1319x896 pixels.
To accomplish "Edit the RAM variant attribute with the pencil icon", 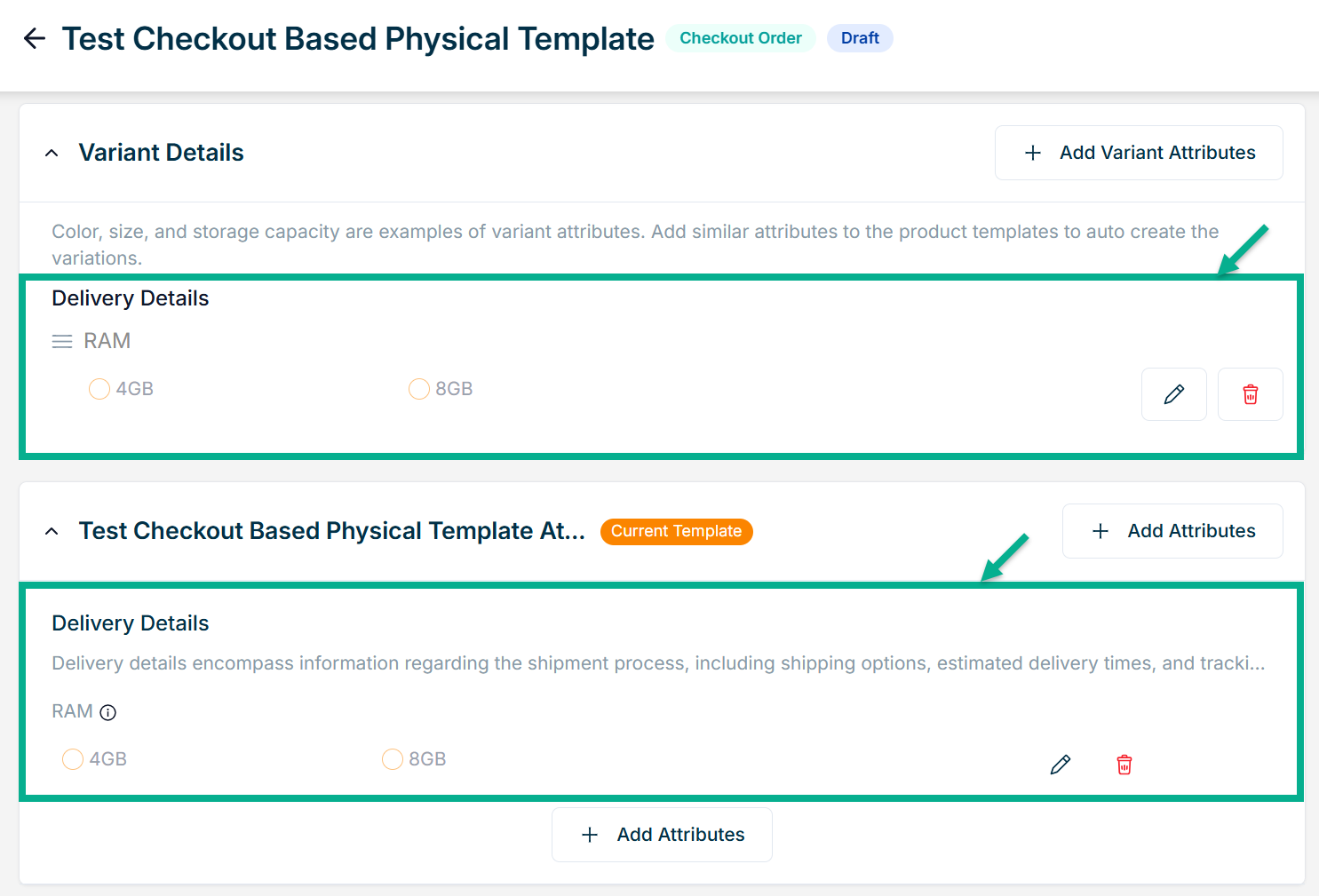I will click(x=1173, y=394).
